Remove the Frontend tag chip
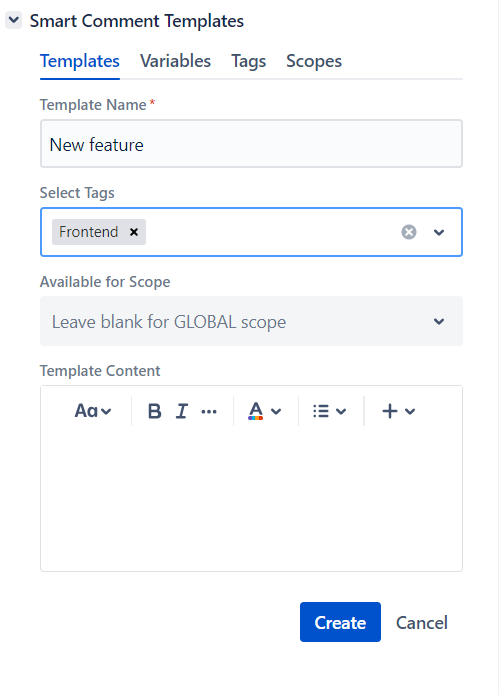499x695 pixels. click(134, 232)
